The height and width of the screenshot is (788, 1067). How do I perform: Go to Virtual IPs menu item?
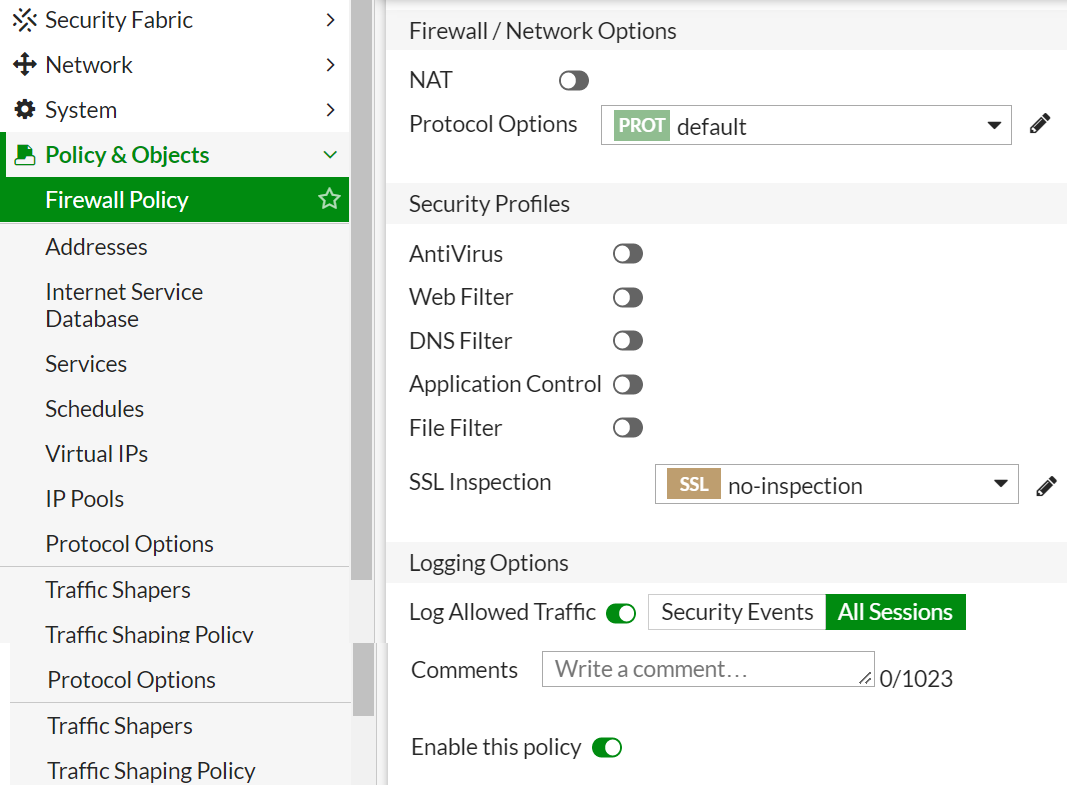point(96,454)
